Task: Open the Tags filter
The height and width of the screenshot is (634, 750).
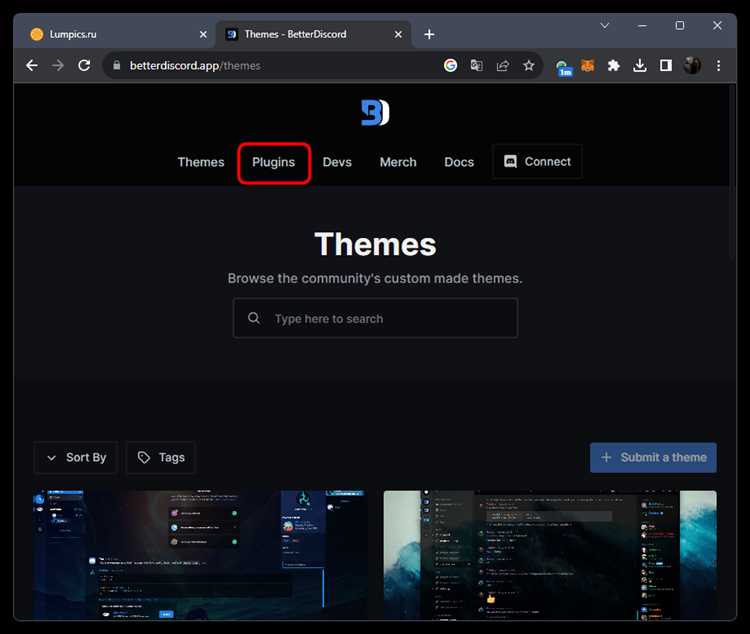Action: pos(161,457)
